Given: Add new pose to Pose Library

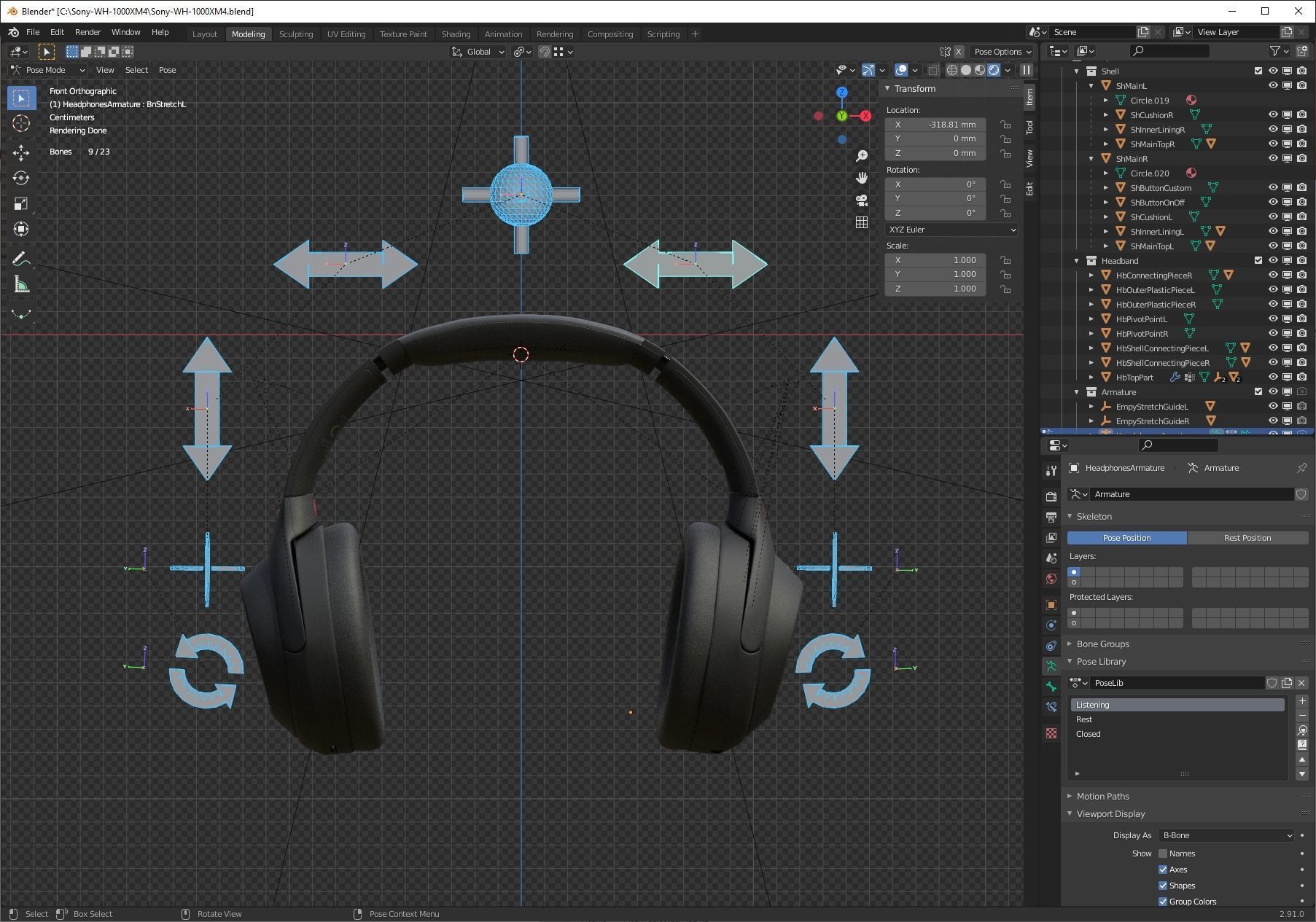Looking at the screenshot, I should click(1302, 701).
